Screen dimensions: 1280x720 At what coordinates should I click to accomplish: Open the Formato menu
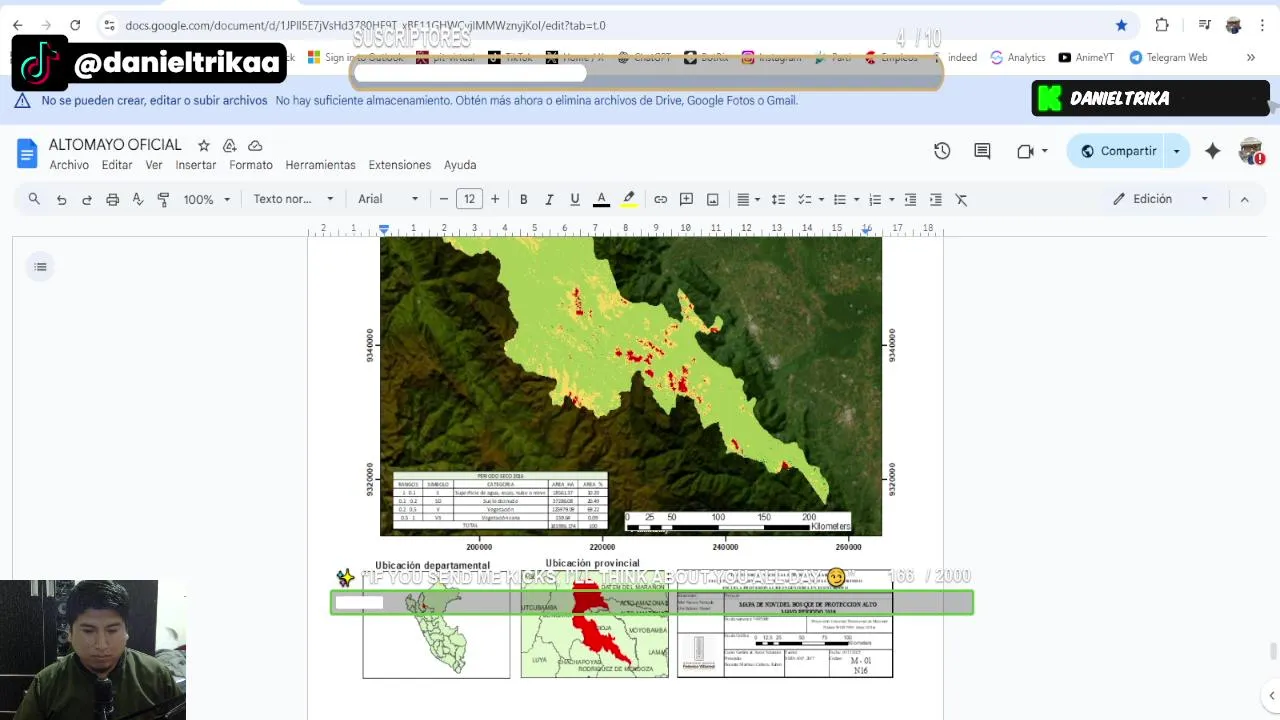point(251,165)
